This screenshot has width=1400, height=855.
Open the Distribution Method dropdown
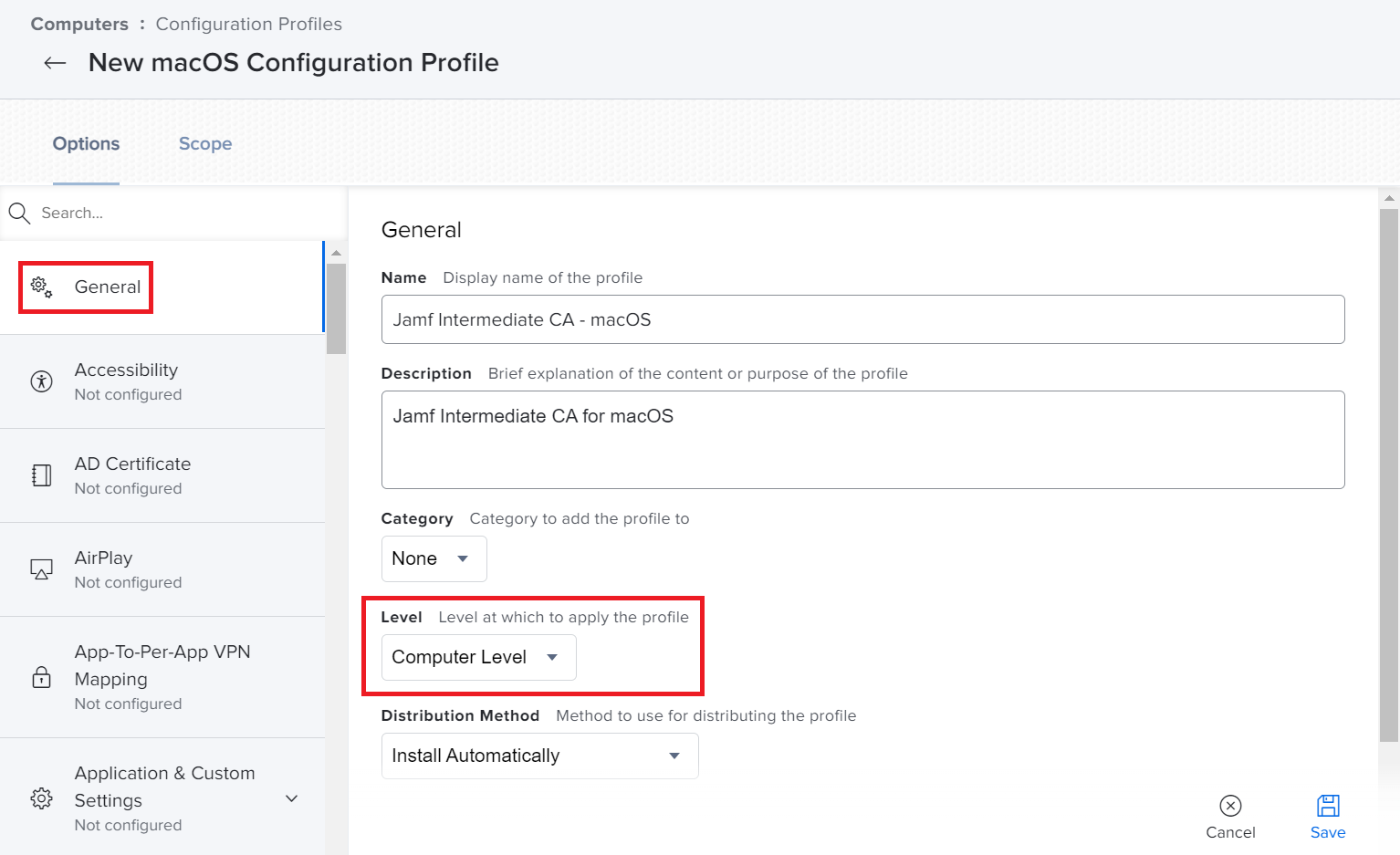pyautogui.click(x=539, y=756)
